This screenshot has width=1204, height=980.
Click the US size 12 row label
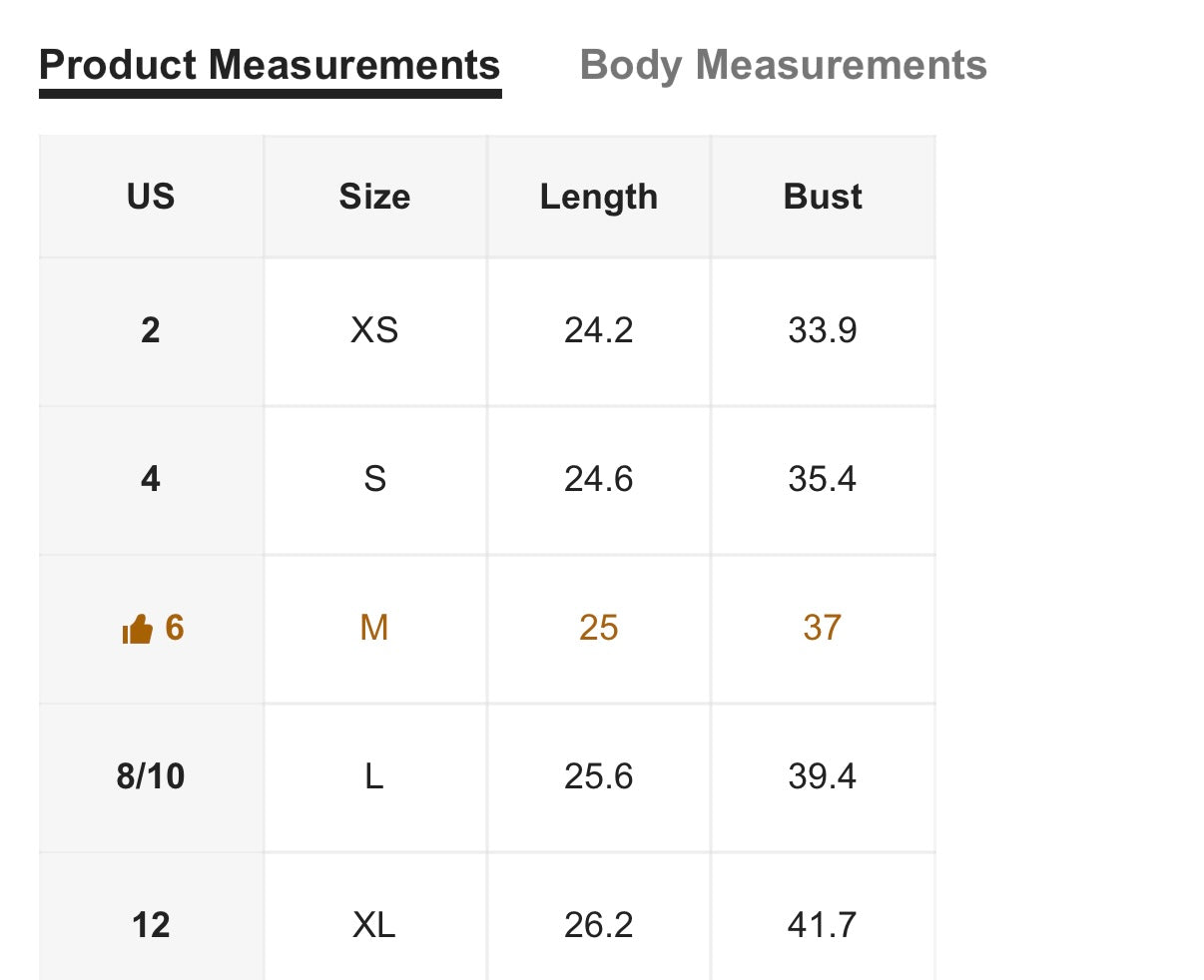point(151,925)
